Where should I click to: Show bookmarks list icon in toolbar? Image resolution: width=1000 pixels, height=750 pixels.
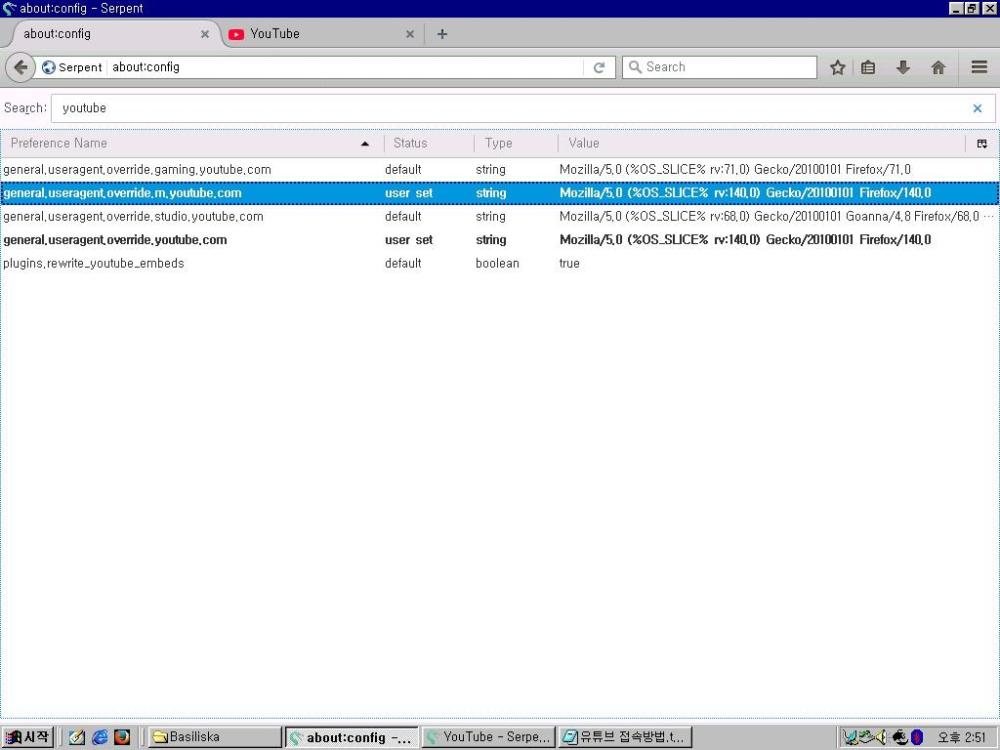(868, 67)
